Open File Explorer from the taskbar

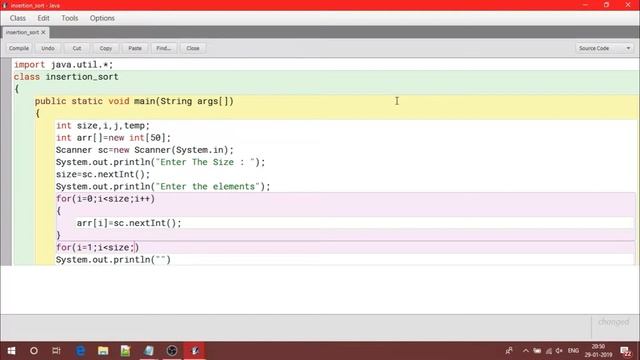(x=103, y=351)
